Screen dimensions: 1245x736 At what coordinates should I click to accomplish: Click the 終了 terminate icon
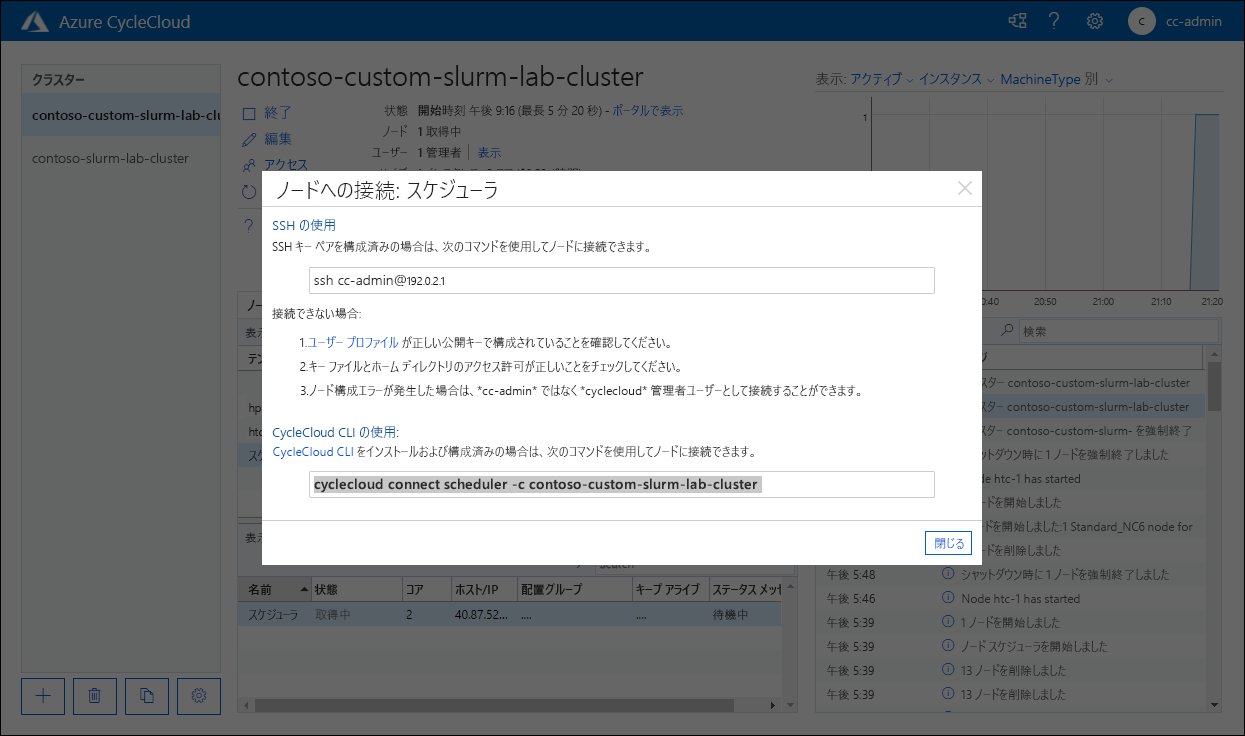248,111
